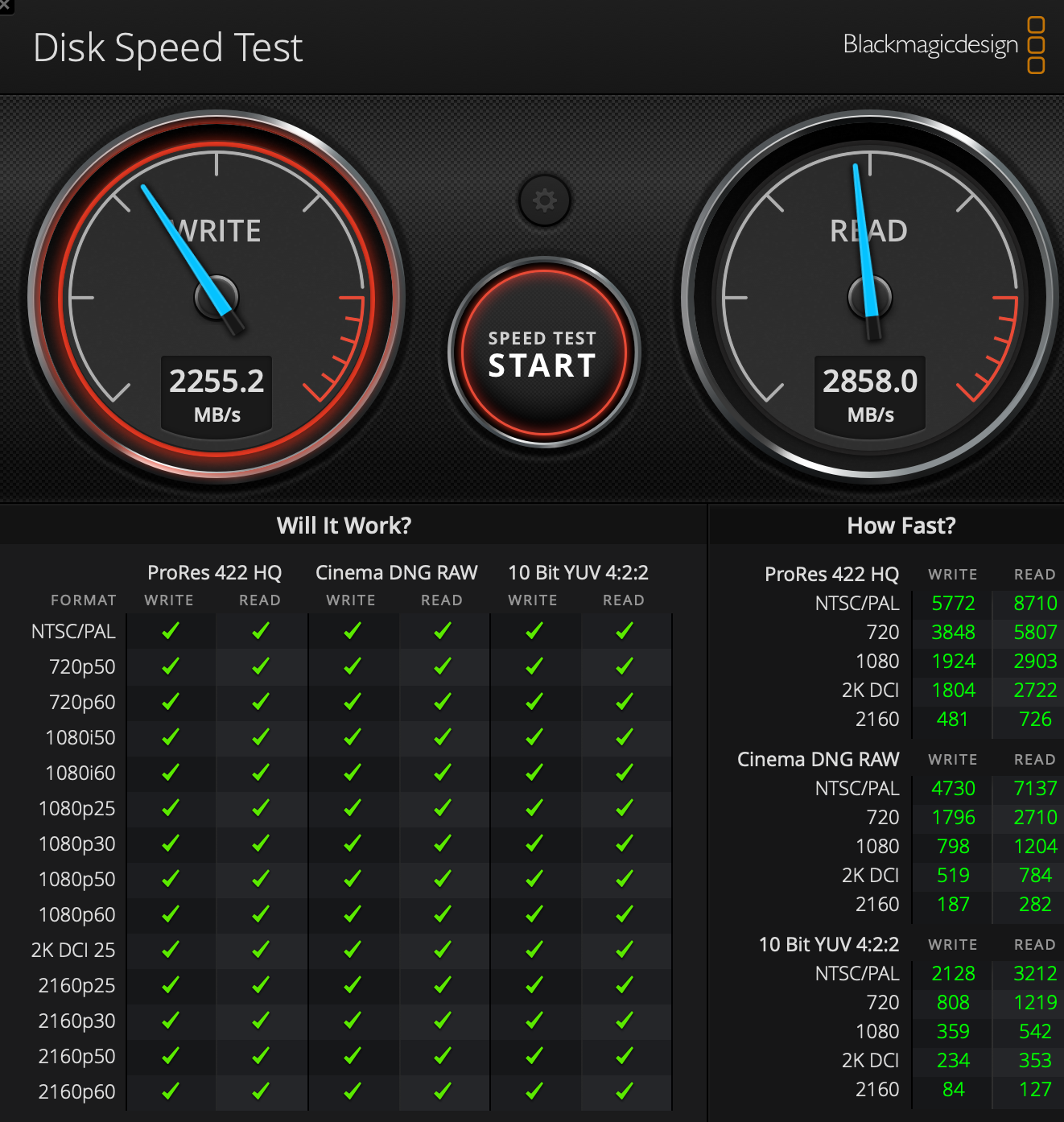Click the NTSC/PAL format row label in Will It Work
The width and height of the screenshot is (1064, 1122).
coord(73,632)
